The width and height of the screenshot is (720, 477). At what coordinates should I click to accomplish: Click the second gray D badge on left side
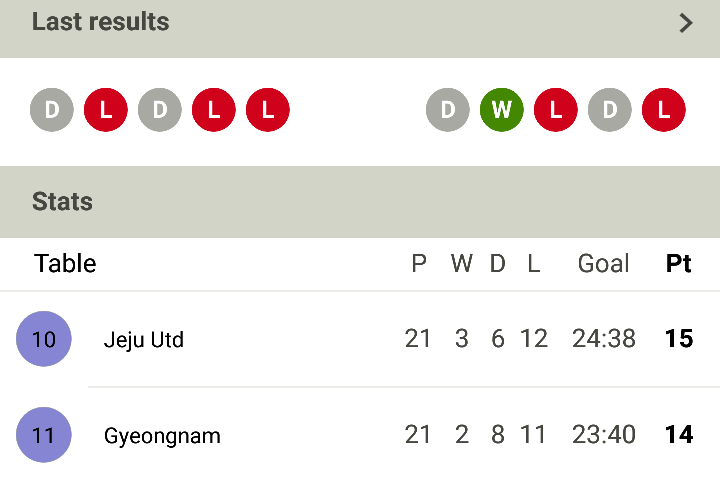[160, 110]
